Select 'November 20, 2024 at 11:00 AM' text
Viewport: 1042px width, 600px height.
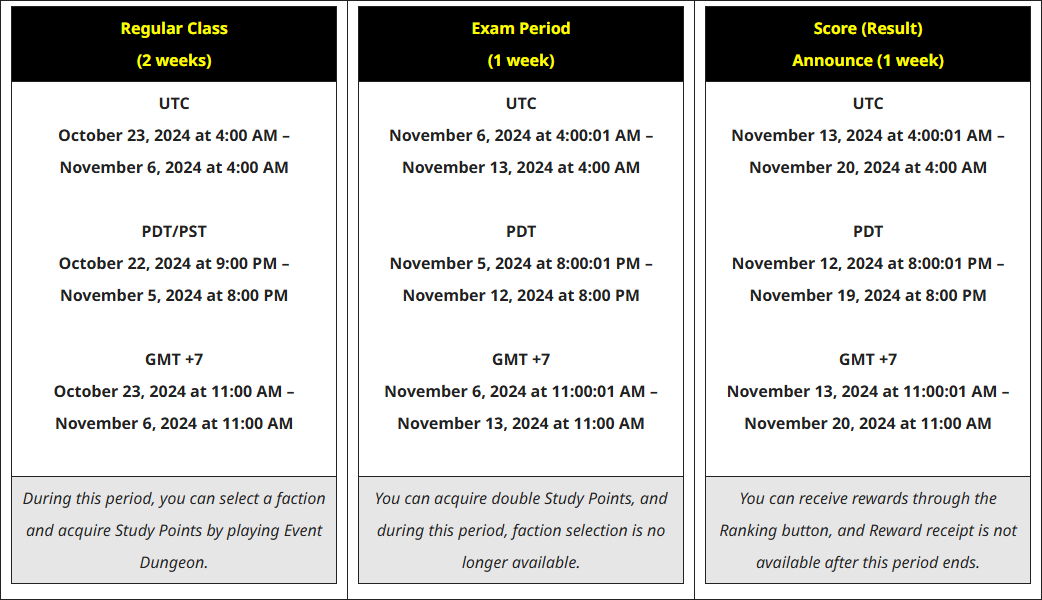[x=868, y=423]
